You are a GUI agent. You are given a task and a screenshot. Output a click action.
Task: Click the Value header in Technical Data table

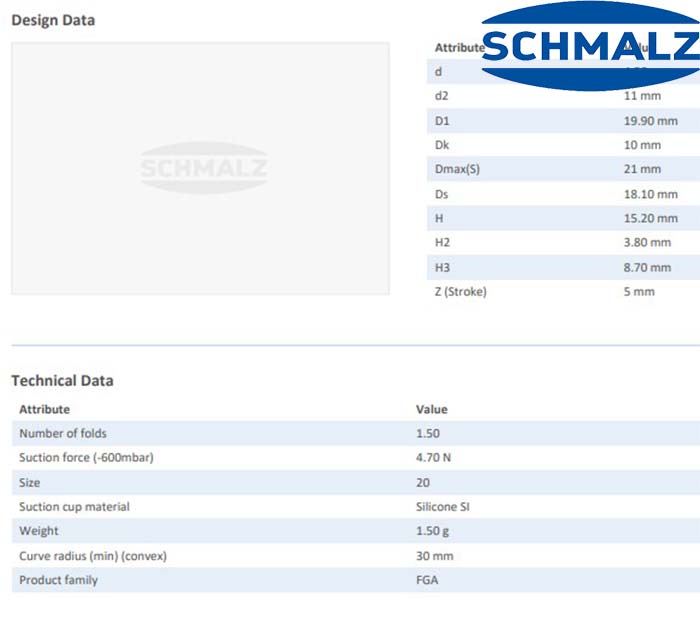[432, 409]
